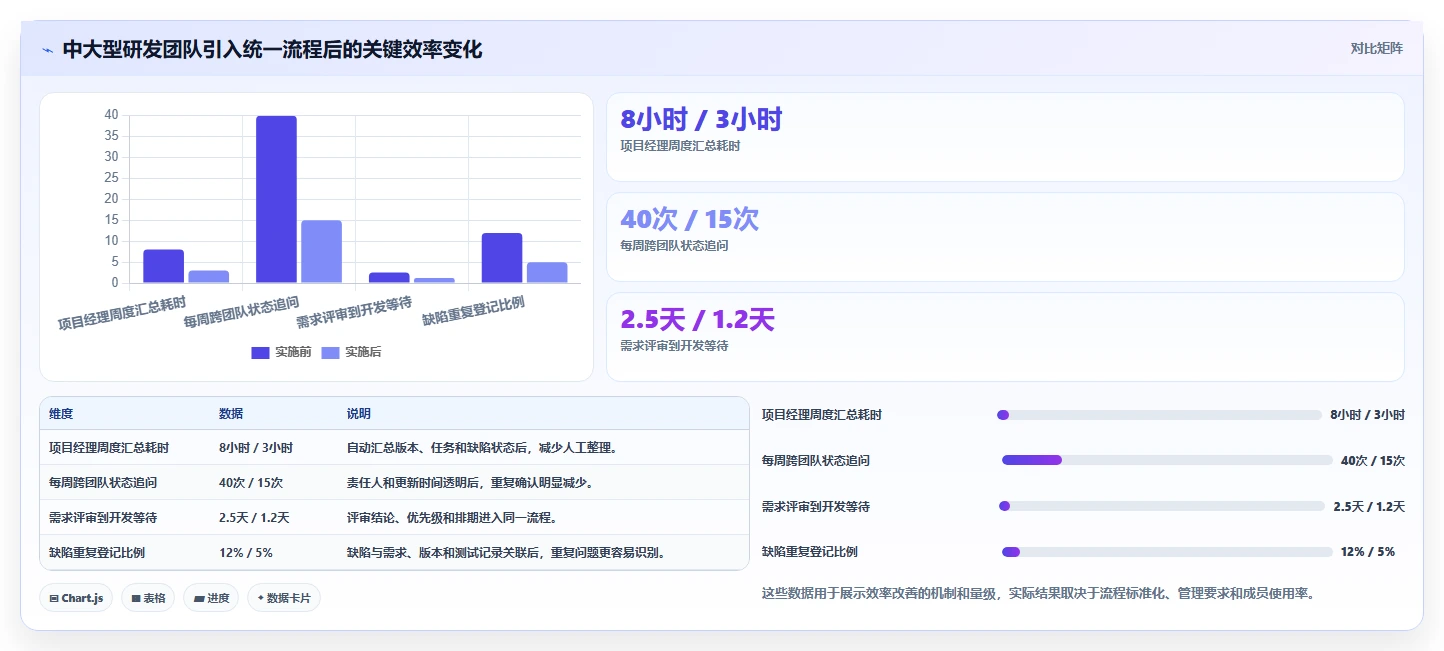The width and height of the screenshot is (1444, 651).
Task: Click the footnote starting 这些数据用于展示
Action: pyautogui.click(x=1038, y=593)
